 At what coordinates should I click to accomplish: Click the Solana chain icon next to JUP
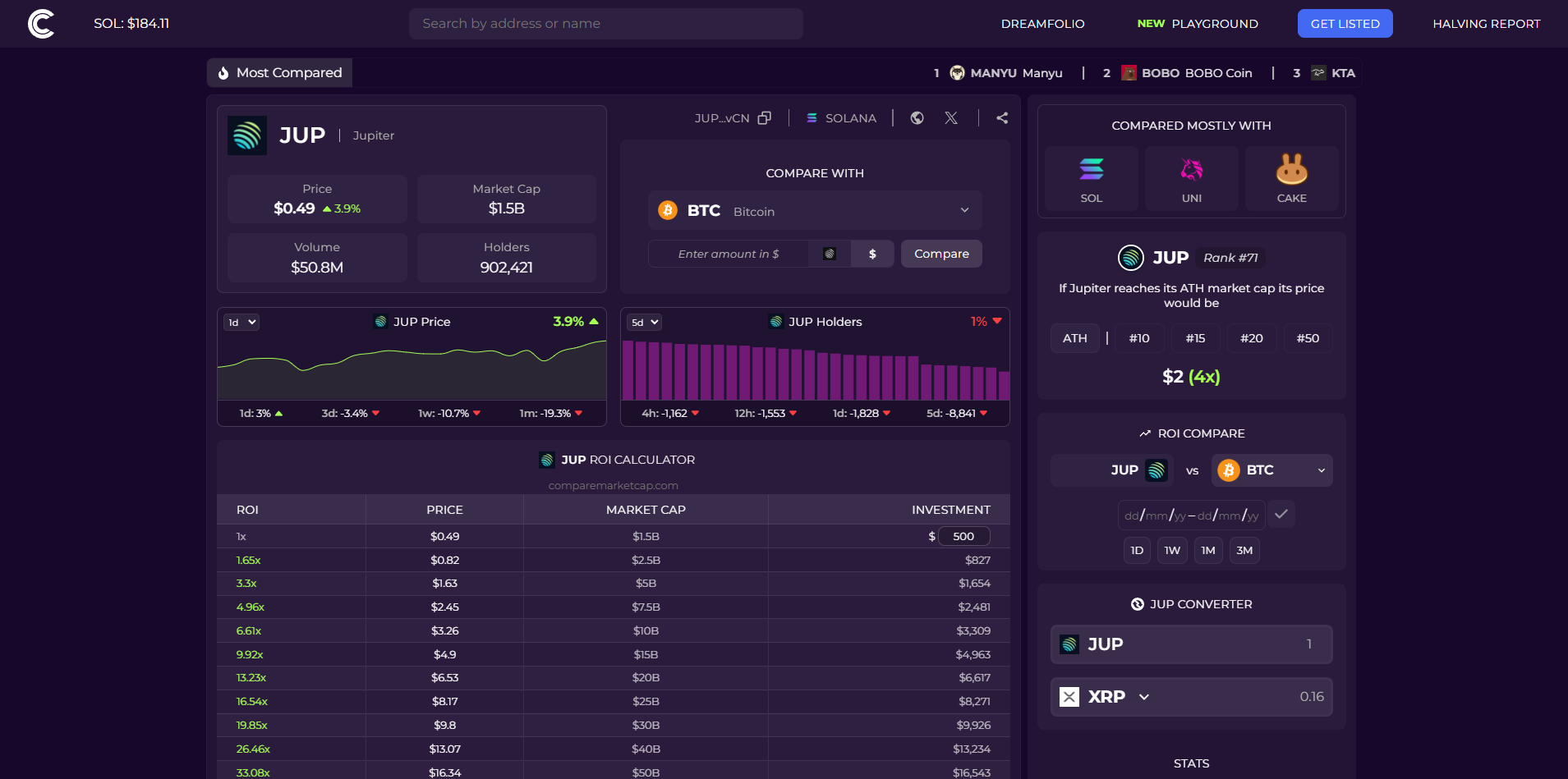[812, 117]
